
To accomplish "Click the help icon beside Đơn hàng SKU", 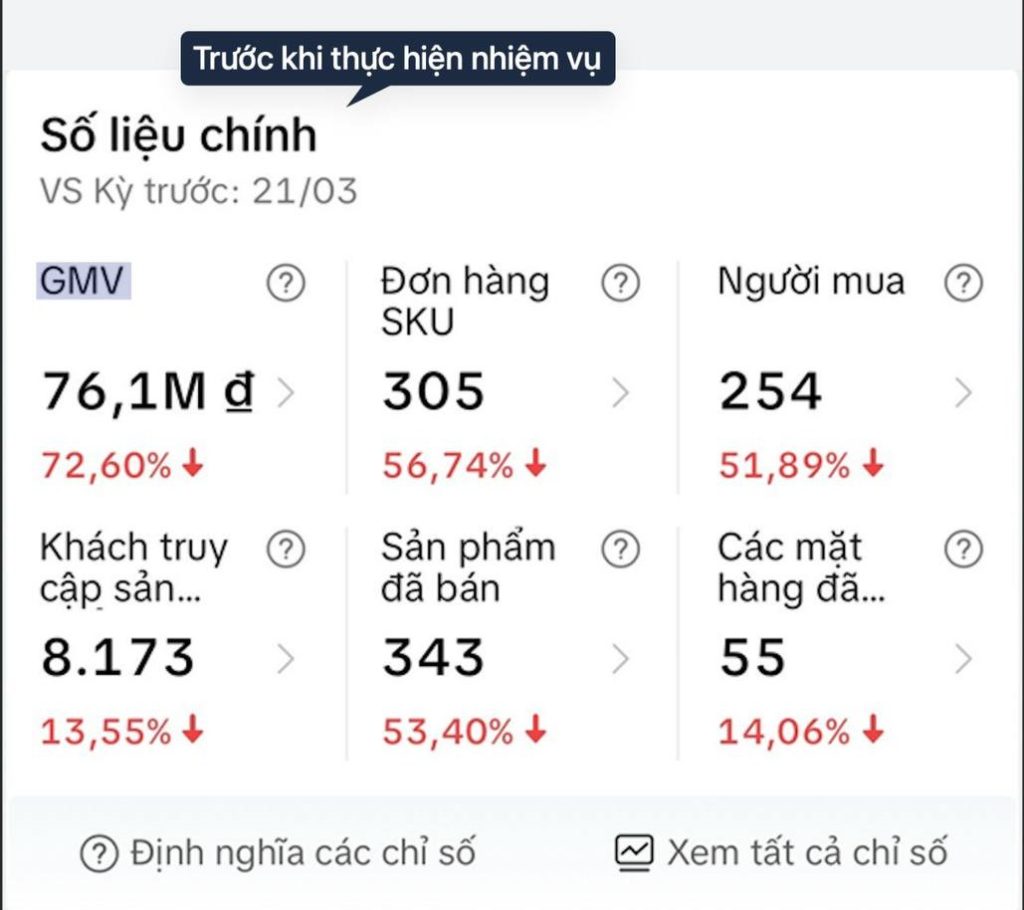I will point(620,285).
